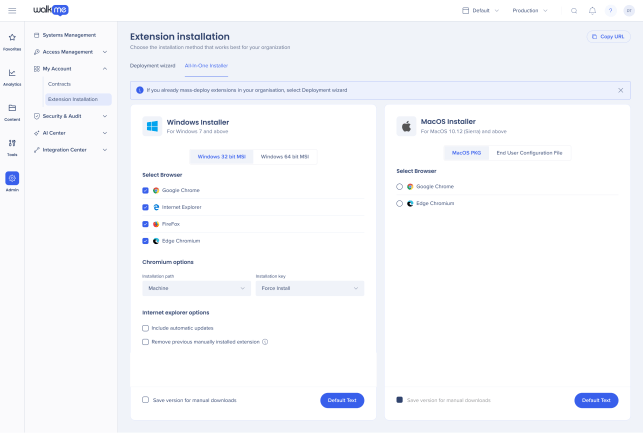
Task: Expand Integration Center chevron
Action: (105, 150)
